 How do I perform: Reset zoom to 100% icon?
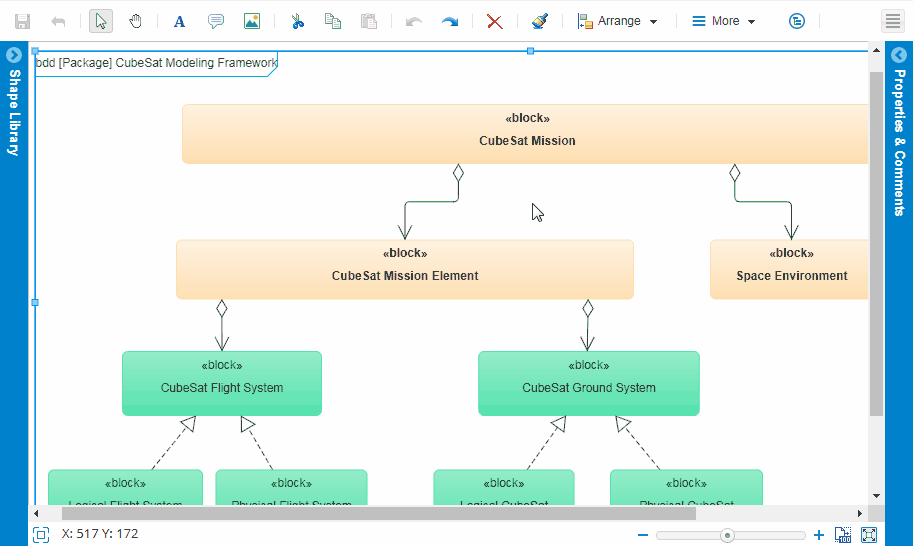coord(843,535)
